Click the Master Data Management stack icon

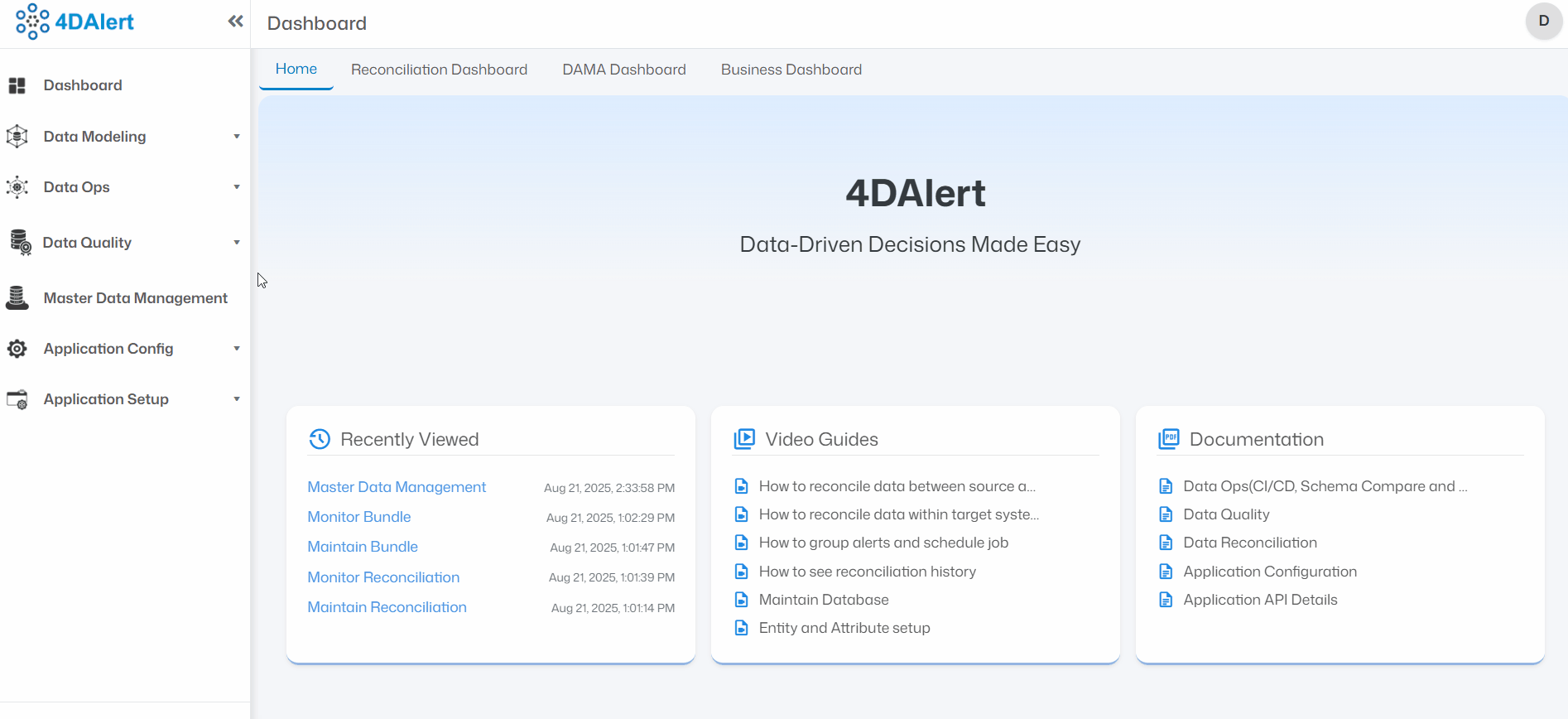[17, 298]
